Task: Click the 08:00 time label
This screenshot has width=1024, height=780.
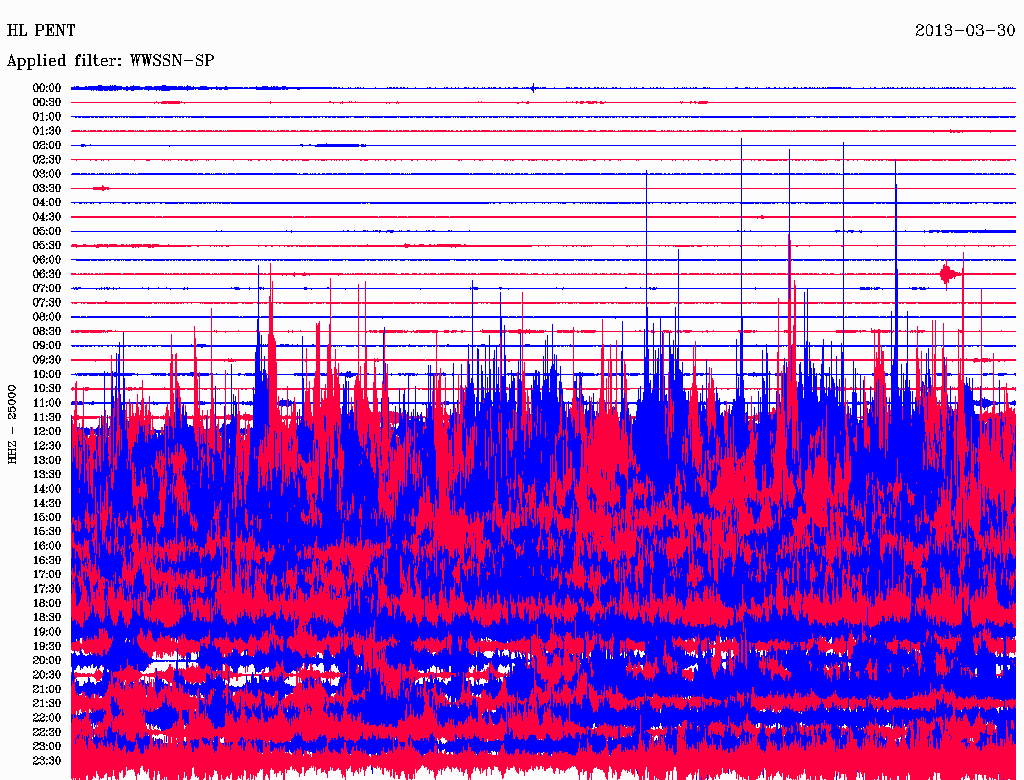Action: 46,317
